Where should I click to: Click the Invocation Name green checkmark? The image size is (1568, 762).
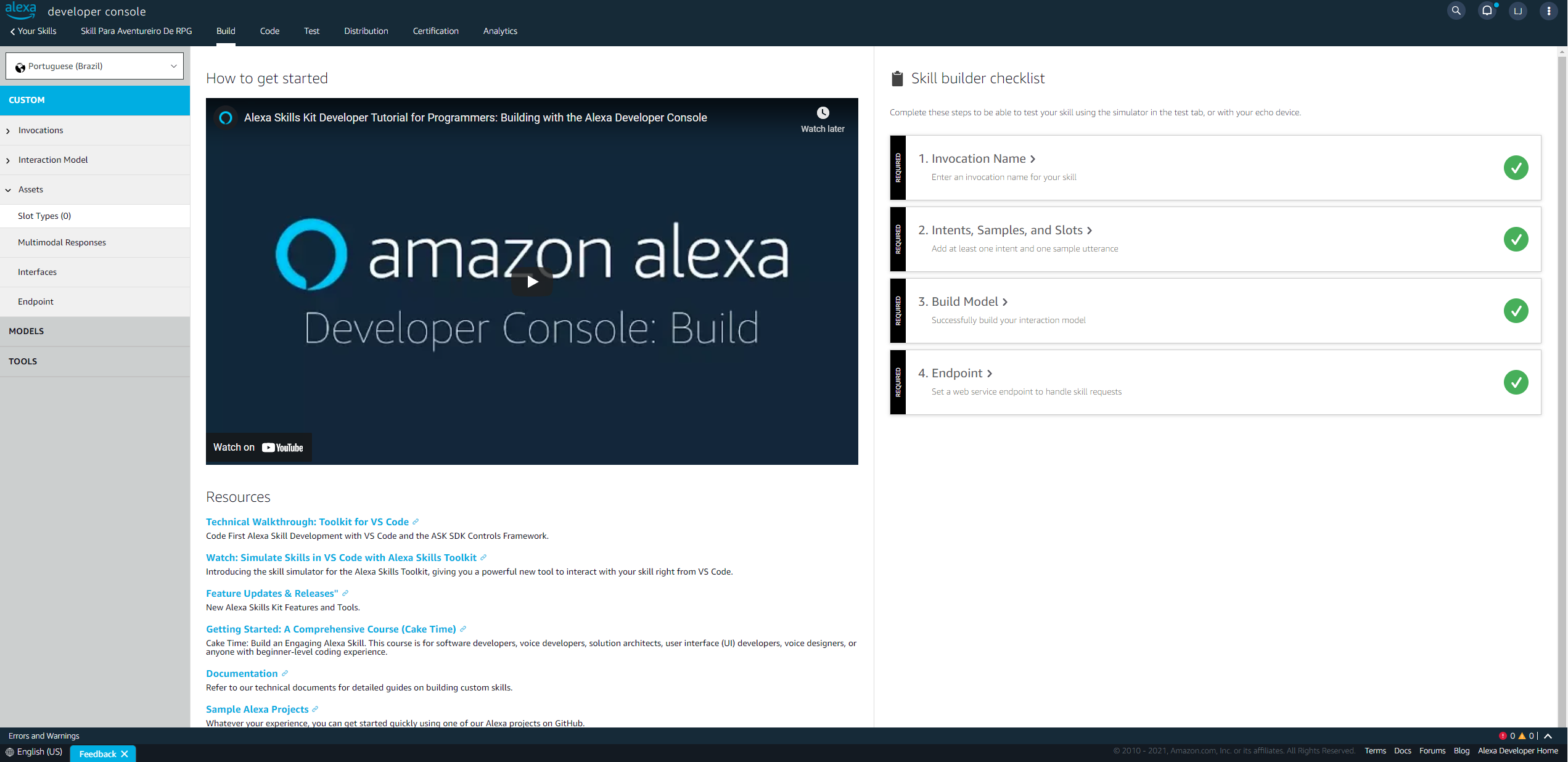1515,168
